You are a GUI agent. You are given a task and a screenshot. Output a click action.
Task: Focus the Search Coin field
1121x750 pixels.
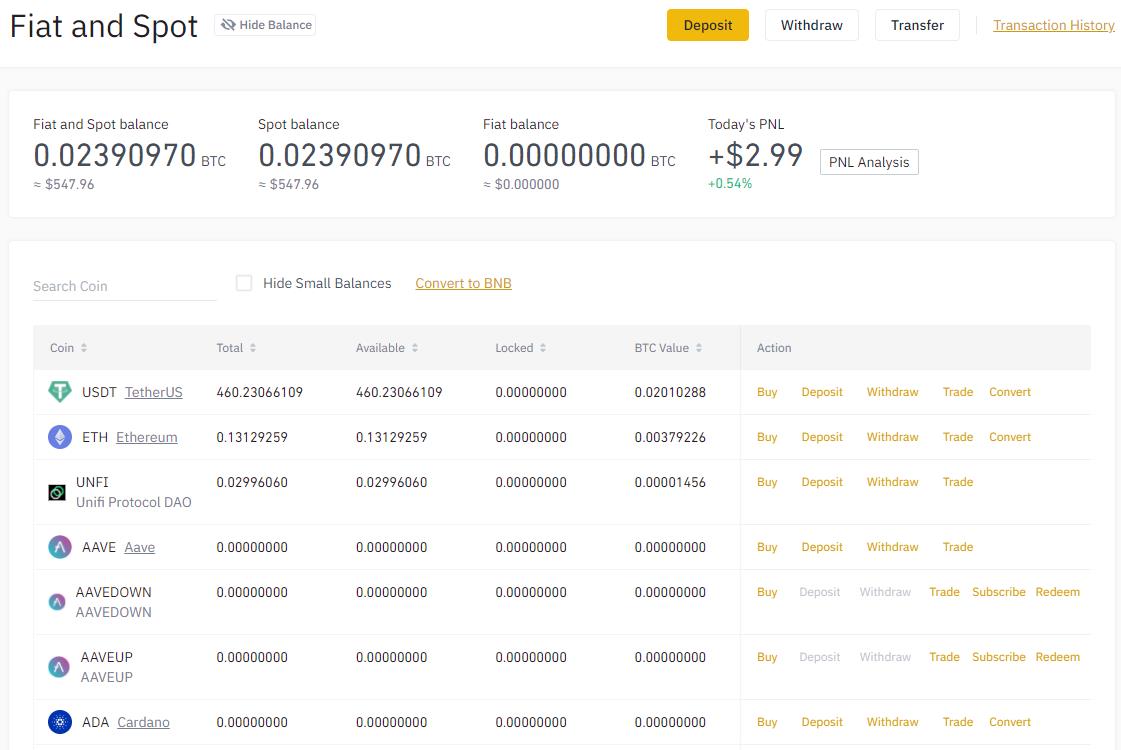(124, 286)
